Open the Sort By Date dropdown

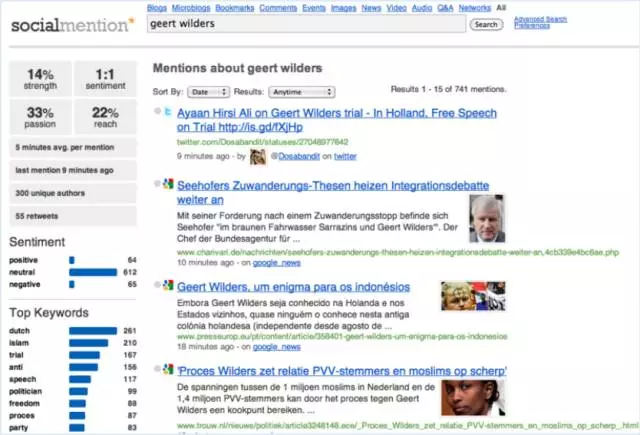point(205,91)
